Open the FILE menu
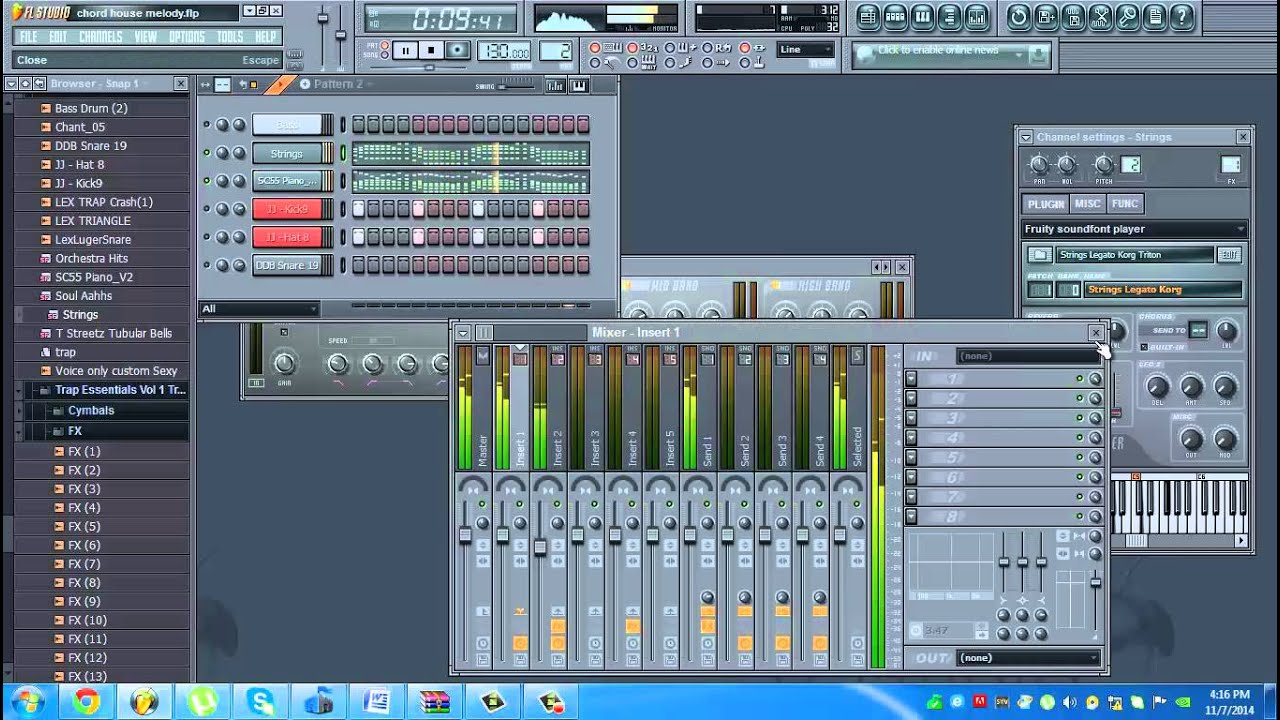Image resolution: width=1280 pixels, height=720 pixels. [29, 37]
